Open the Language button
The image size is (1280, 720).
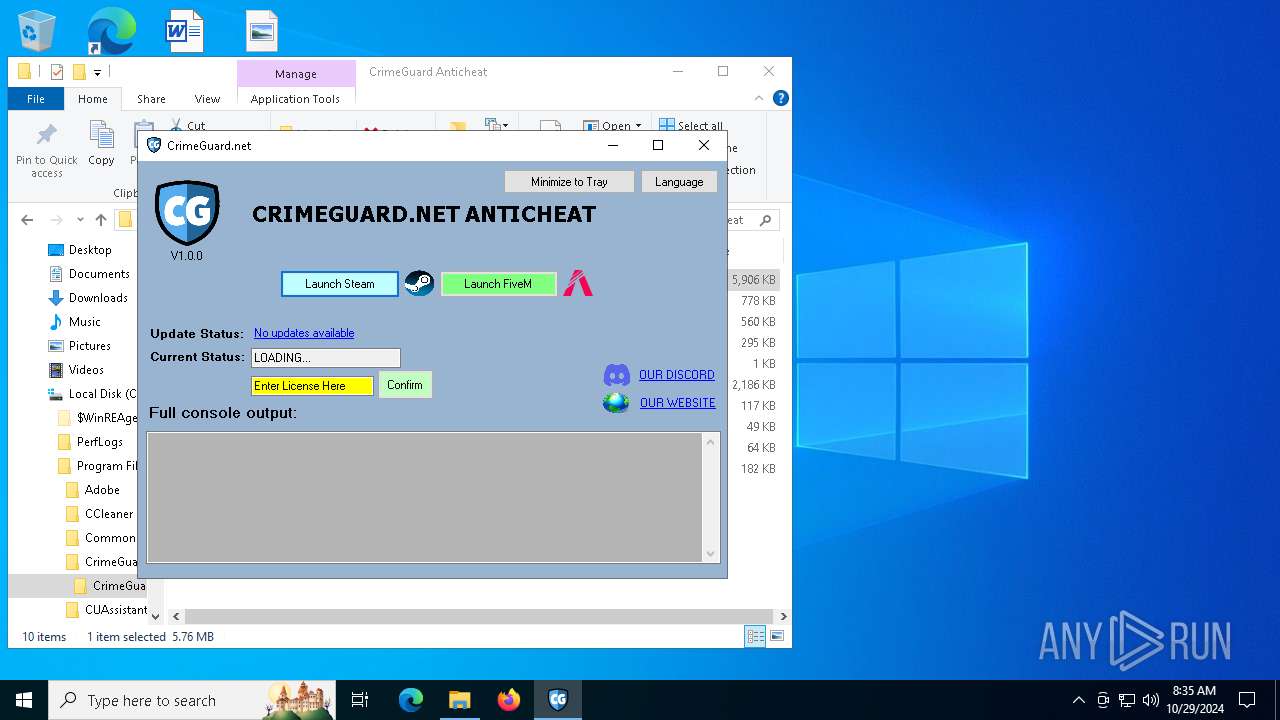click(x=679, y=182)
